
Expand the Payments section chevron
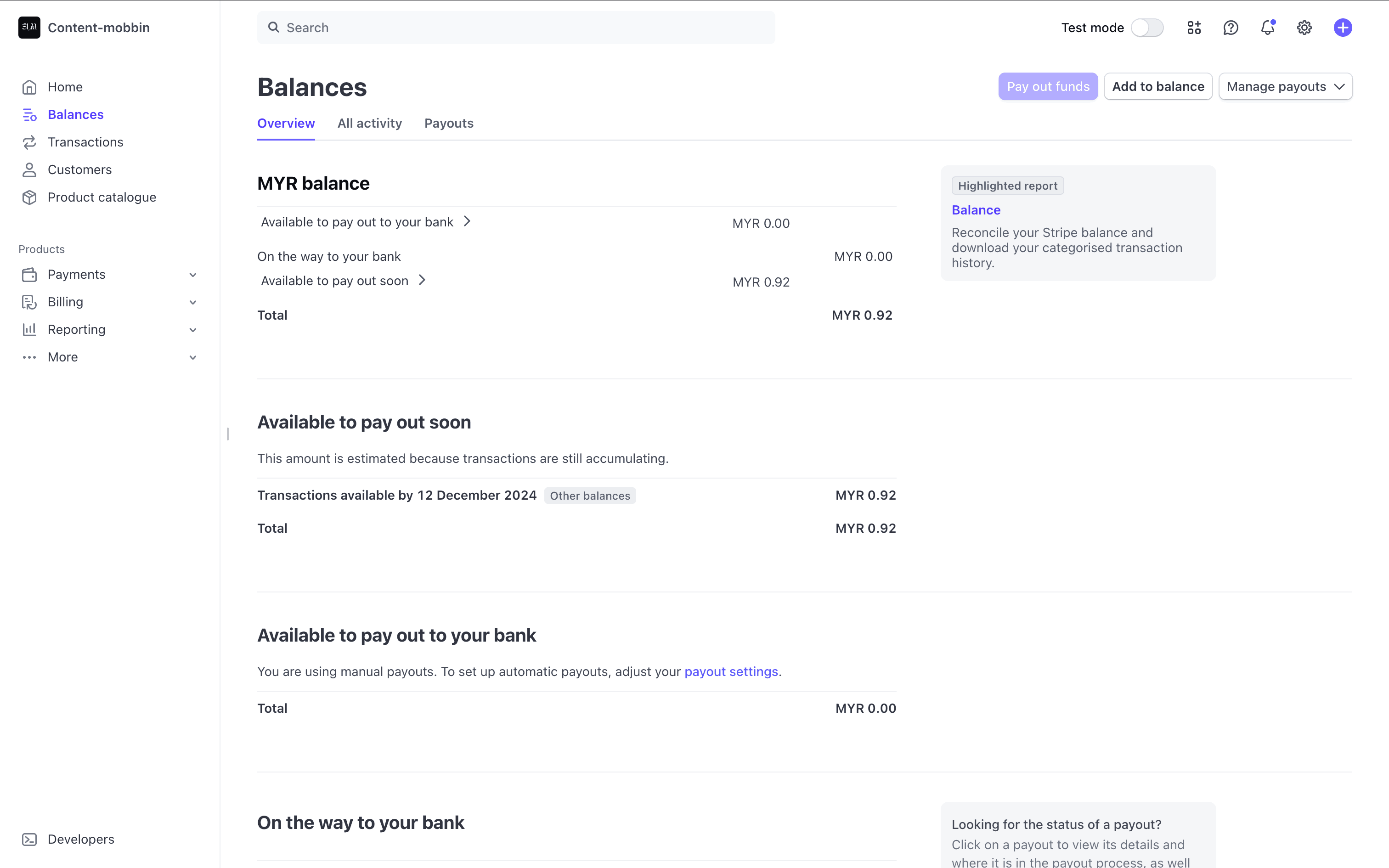pyautogui.click(x=193, y=275)
